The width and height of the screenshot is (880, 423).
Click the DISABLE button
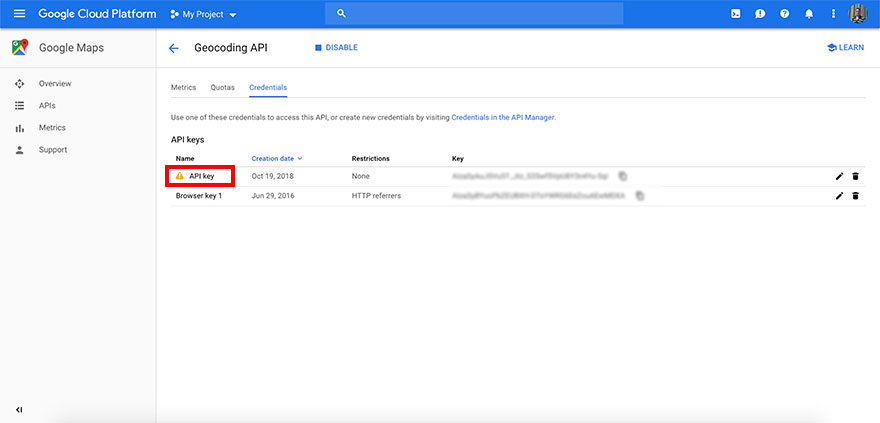tap(336, 48)
